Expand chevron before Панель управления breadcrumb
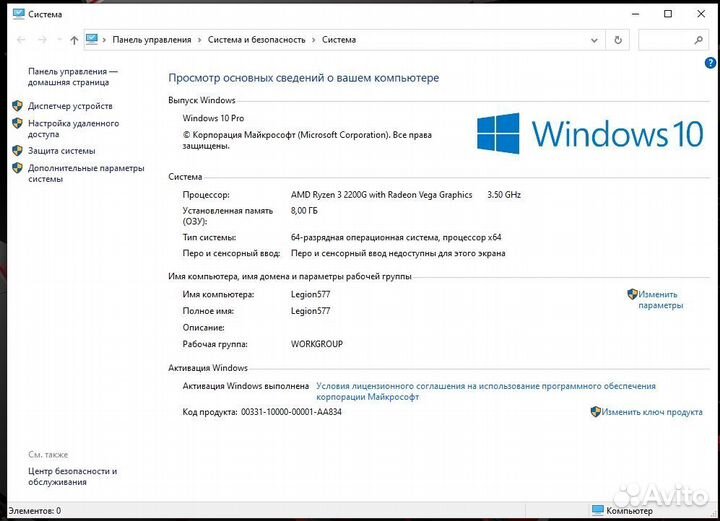 104,40
